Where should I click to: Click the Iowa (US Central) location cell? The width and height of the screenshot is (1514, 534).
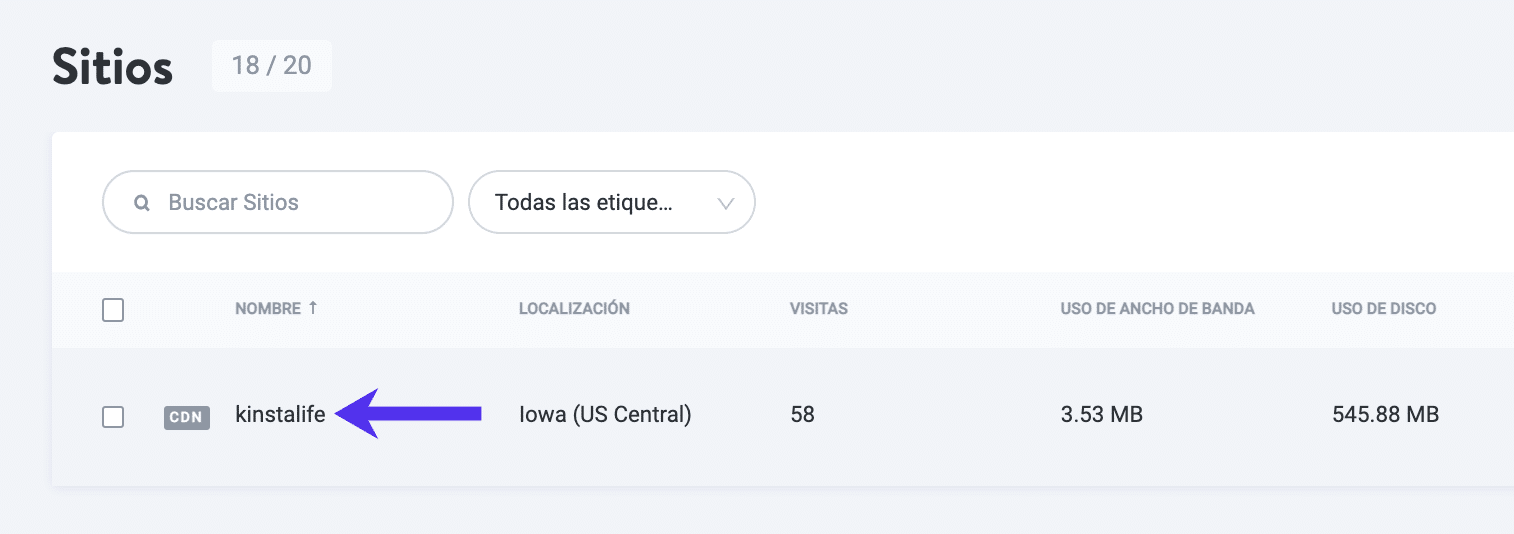[x=605, y=414]
